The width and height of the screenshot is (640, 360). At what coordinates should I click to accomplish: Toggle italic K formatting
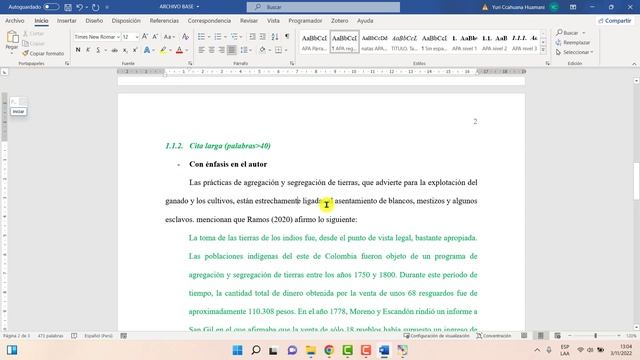88,50
